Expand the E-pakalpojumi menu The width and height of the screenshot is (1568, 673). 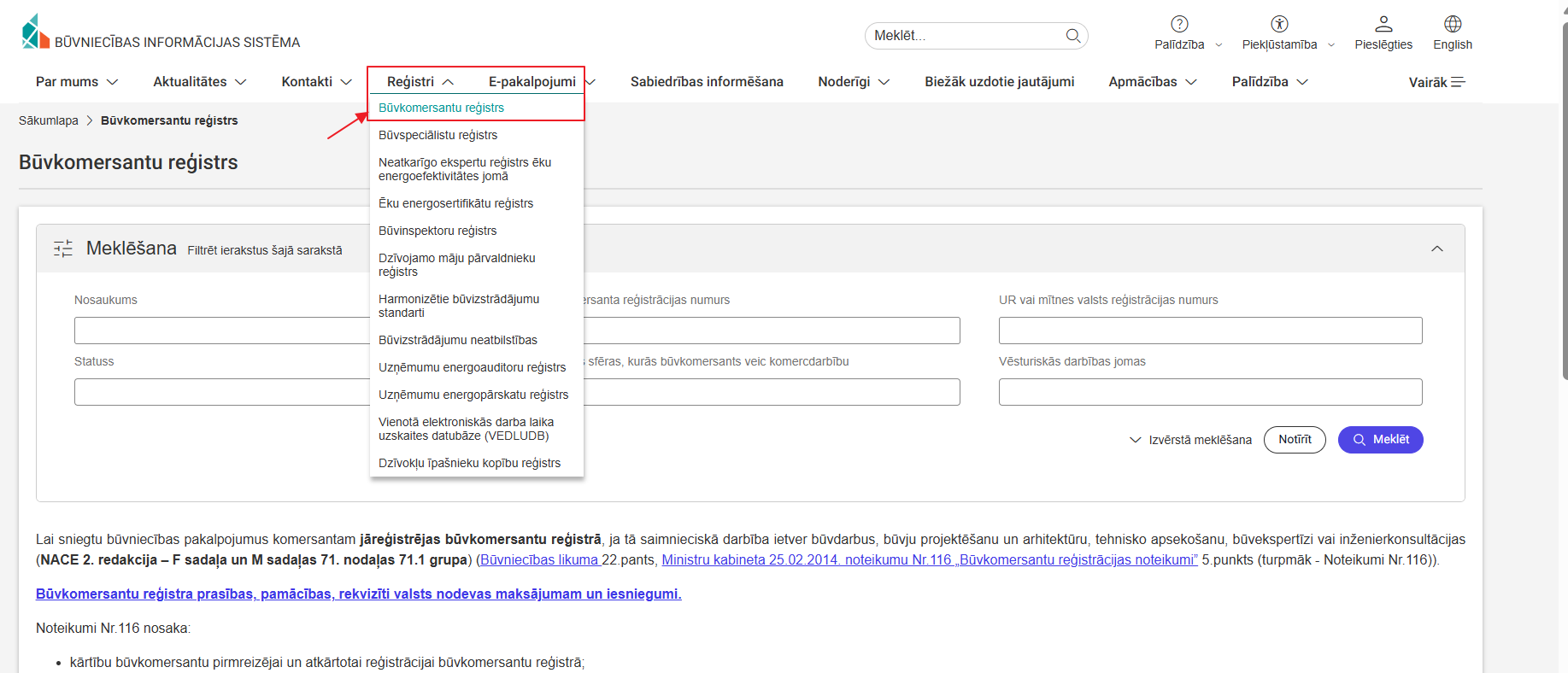click(542, 82)
